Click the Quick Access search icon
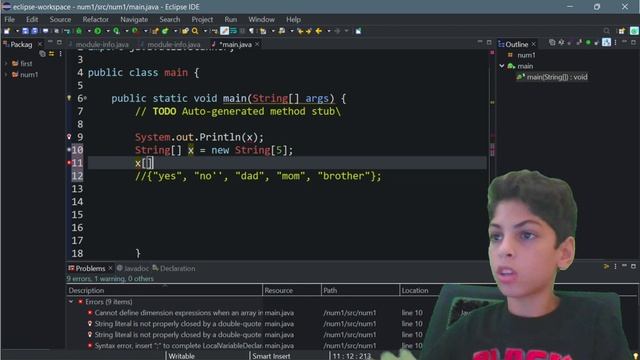Image resolution: width=640 pixels, height=360 pixels. 607,31
